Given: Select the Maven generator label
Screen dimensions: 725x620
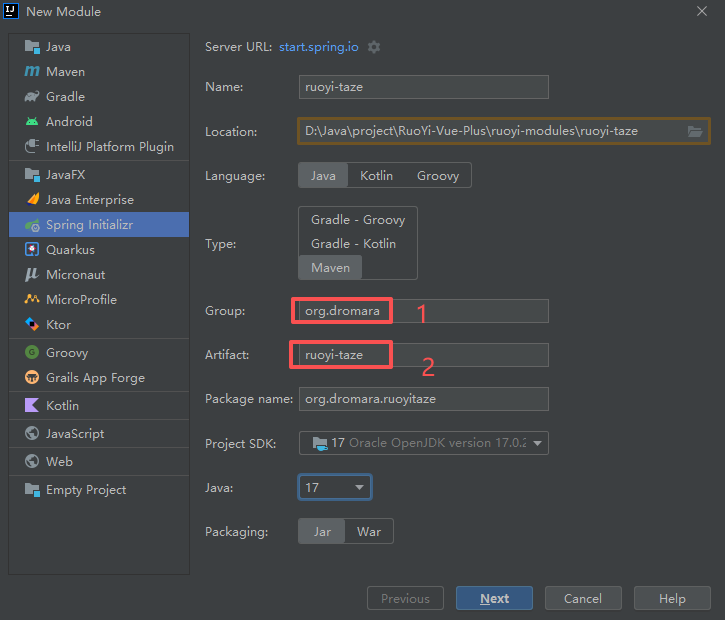Looking at the screenshot, I should 65,72.
